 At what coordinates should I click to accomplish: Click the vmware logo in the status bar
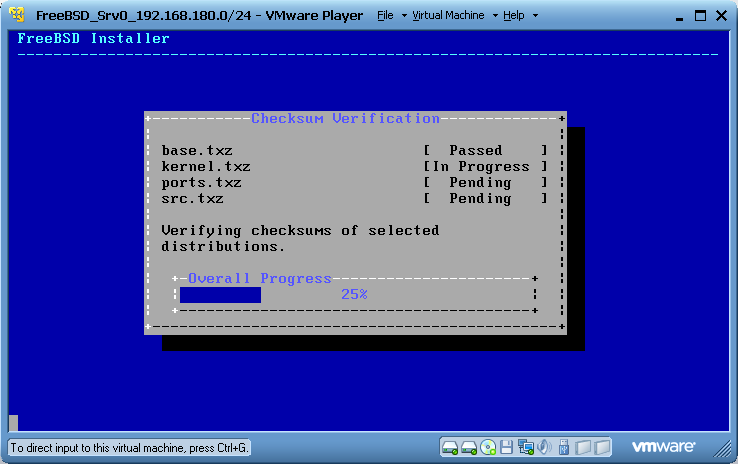tap(663, 447)
